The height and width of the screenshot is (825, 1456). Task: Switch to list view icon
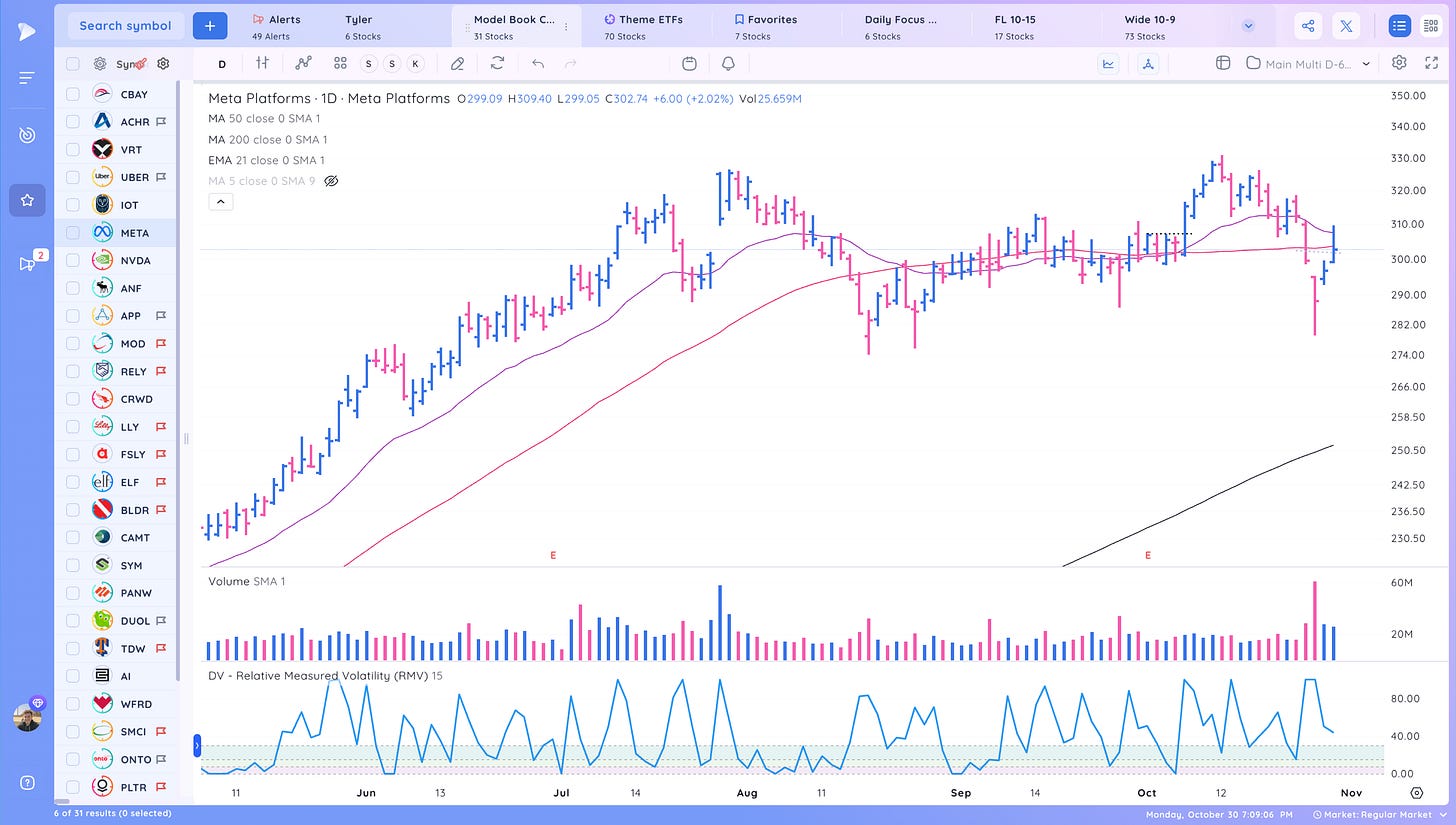tap(1399, 26)
